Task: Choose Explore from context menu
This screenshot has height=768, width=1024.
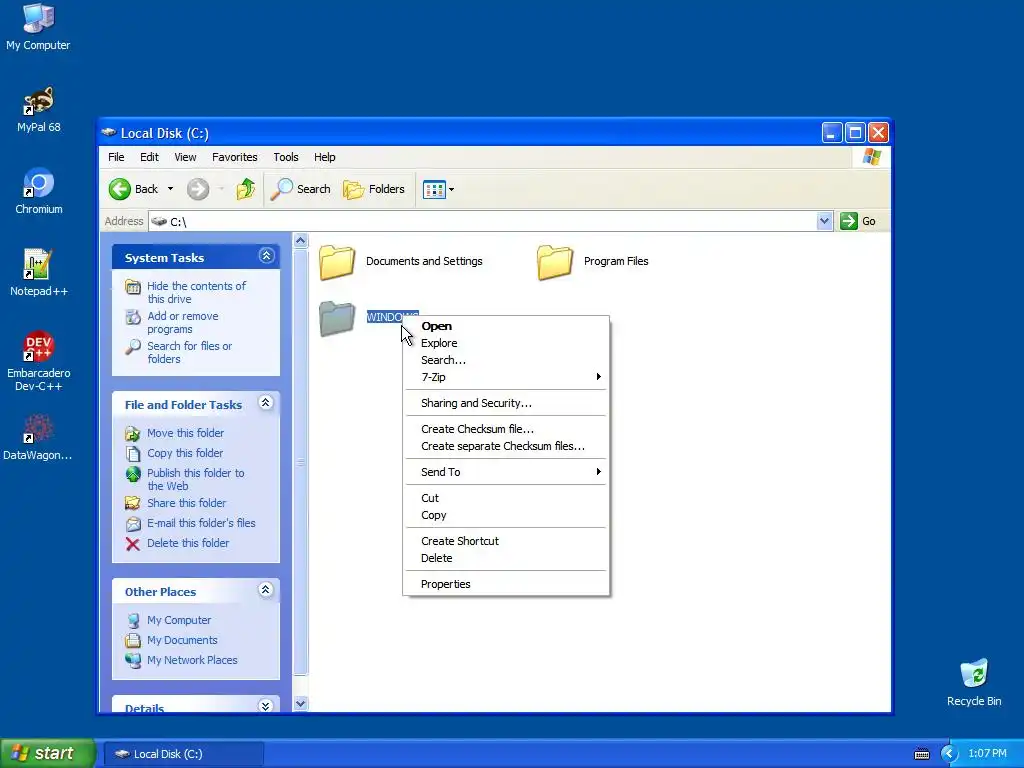Action: click(x=506, y=344)
